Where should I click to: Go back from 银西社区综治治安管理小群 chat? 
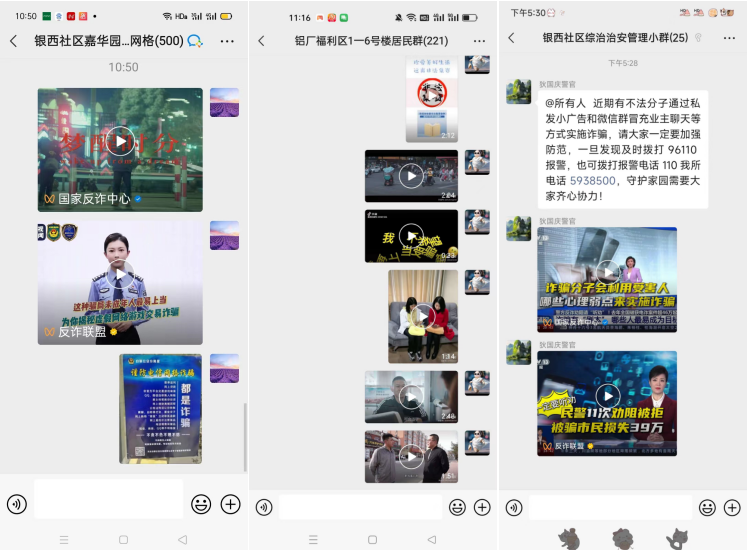[512, 38]
